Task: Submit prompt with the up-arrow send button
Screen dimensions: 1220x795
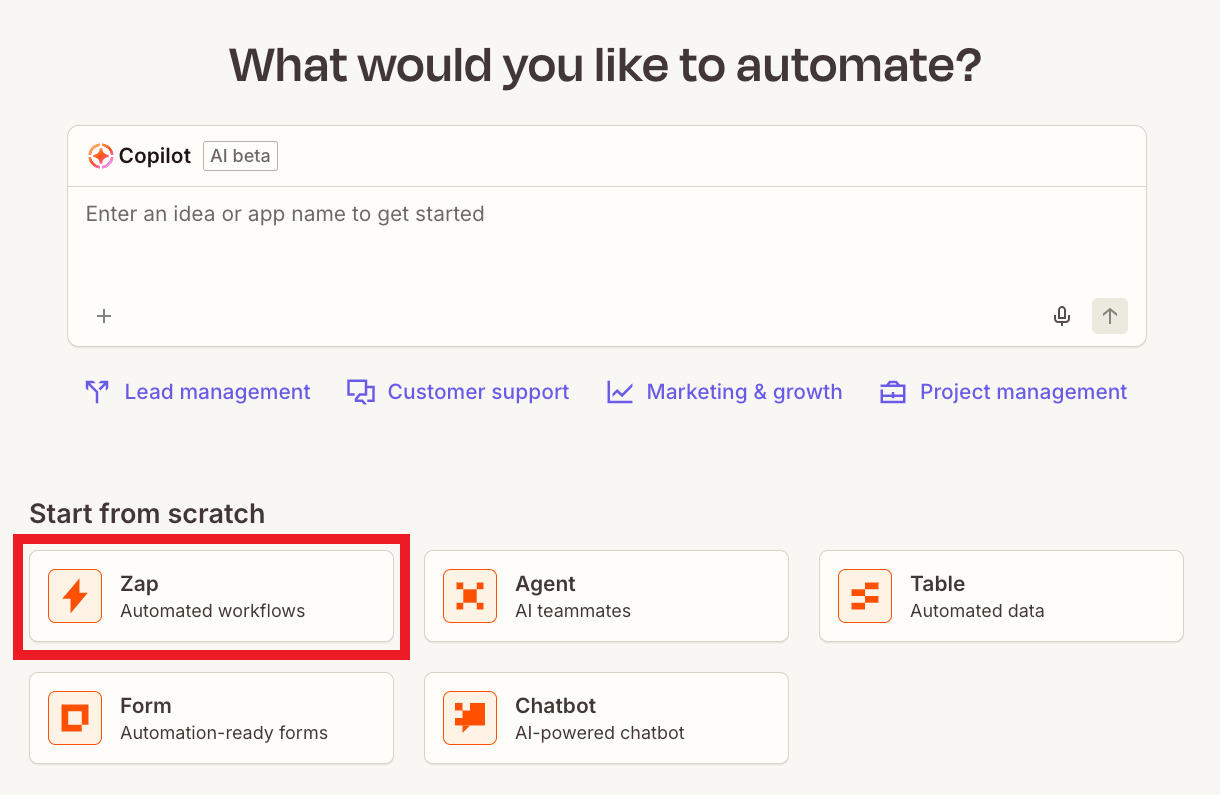Action: (x=1110, y=316)
